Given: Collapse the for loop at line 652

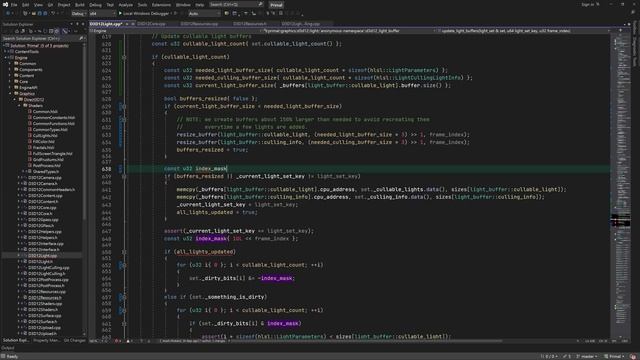Looking at the screenshot, I should click(x=124, y=265).
